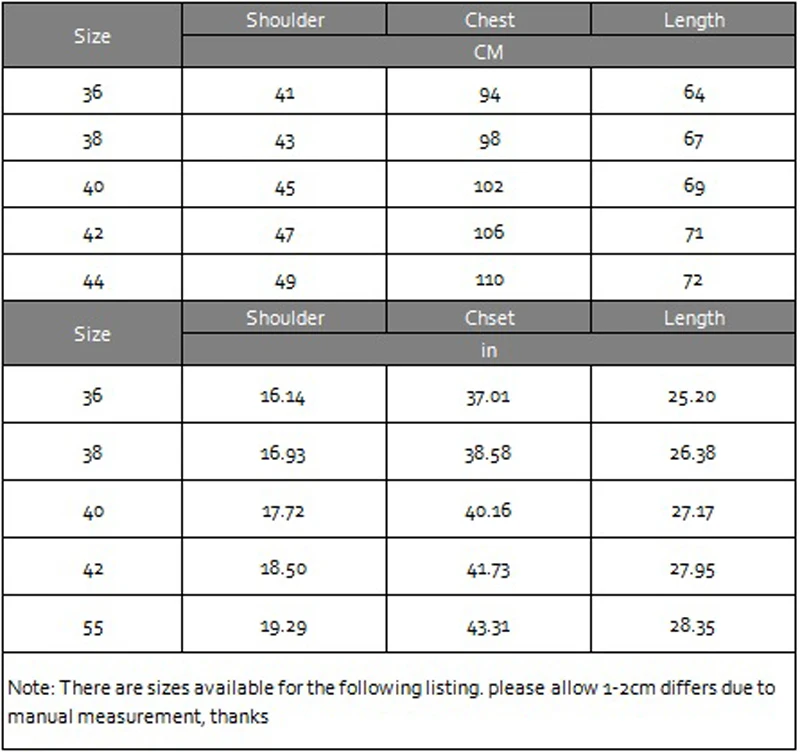The width and height of the screenshot is (800, 752).
Task: Select the length value 28.35
Action: click(x=693, y=626)
